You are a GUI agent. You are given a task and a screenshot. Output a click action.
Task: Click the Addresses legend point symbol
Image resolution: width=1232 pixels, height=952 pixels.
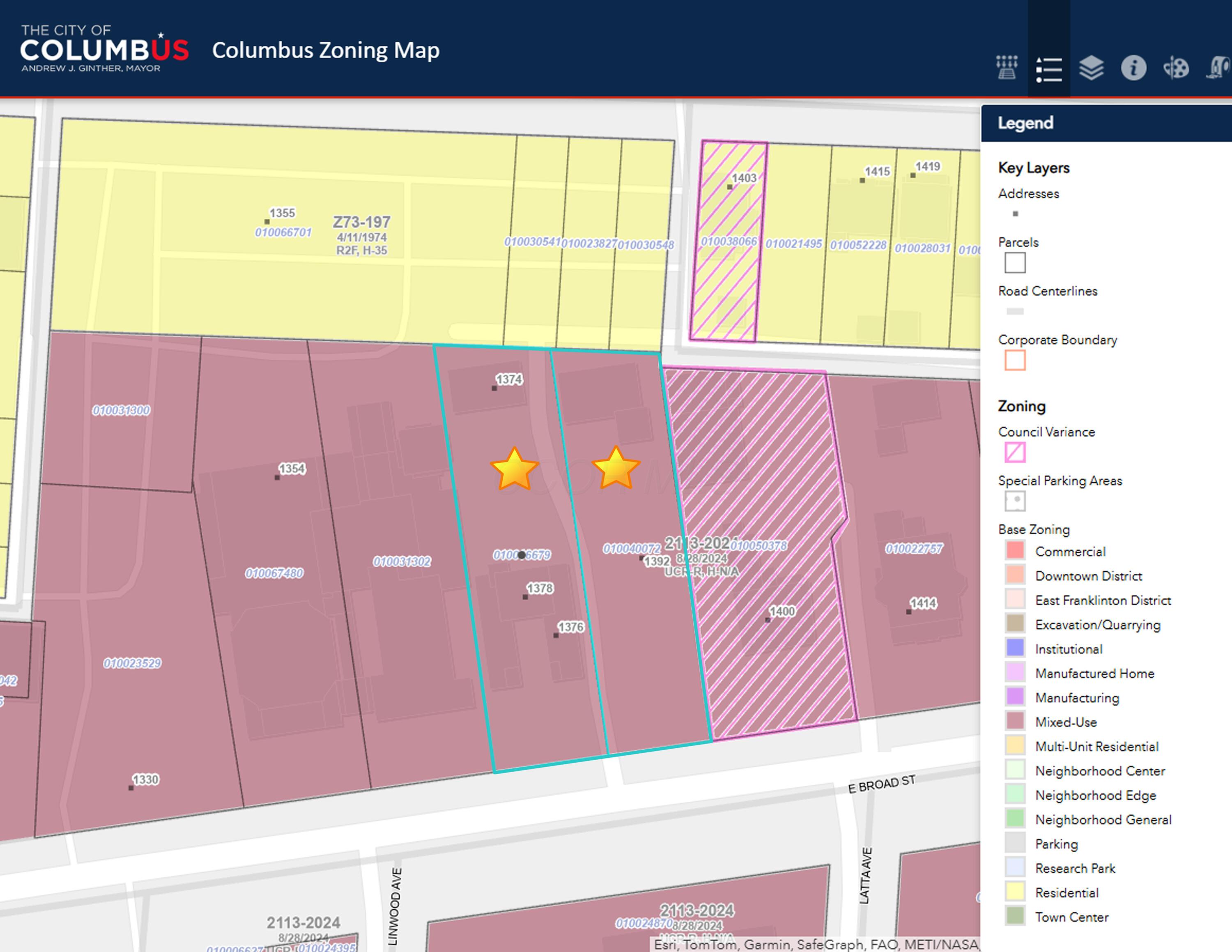tap(1015, 214)
